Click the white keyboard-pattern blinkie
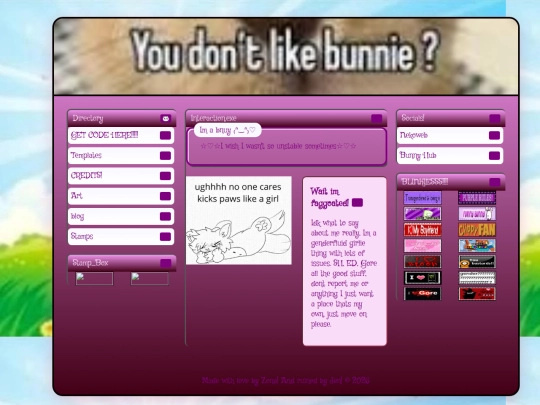The height and width of the screenshot is (405, 540). tap(477, 278)
